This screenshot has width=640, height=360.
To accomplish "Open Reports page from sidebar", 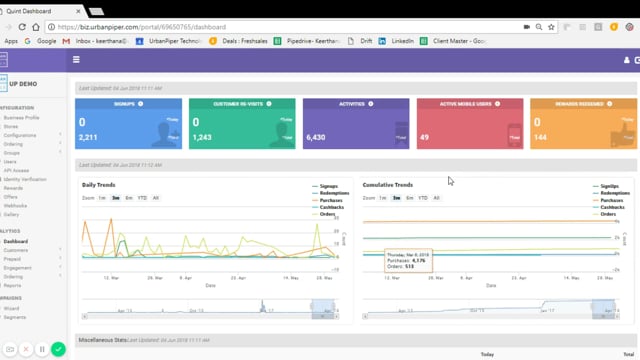I will [12, 285].
